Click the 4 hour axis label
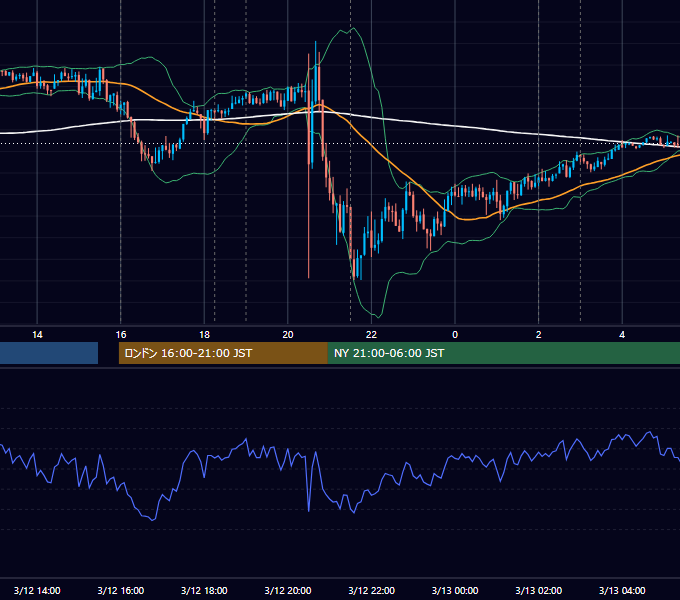Screen dimensions: 680x600 click(622, 335)
